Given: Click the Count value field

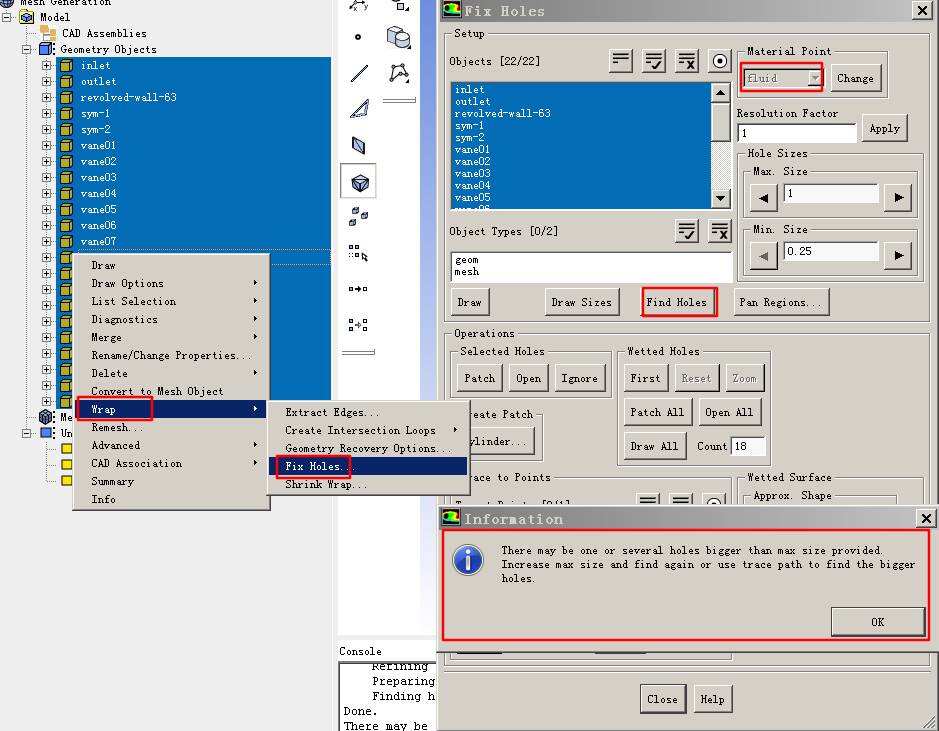Looking at the screenshot, I should [747, 447].
